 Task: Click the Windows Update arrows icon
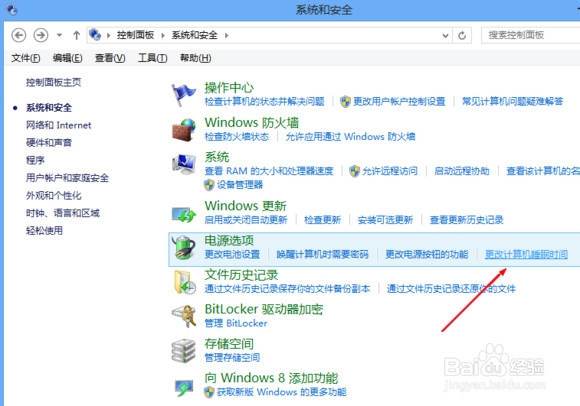coord(184,214)
